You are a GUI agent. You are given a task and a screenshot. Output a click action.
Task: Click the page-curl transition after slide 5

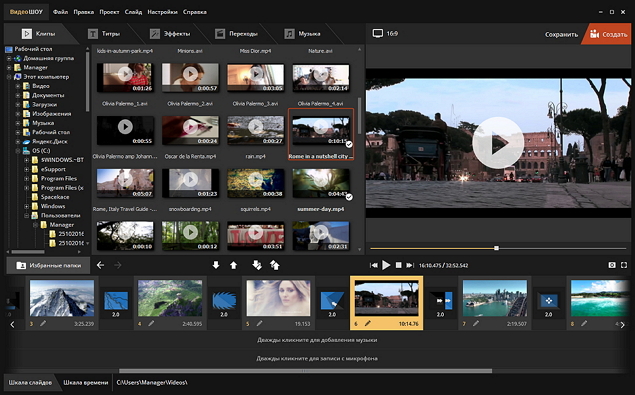[x=332, y=301]
